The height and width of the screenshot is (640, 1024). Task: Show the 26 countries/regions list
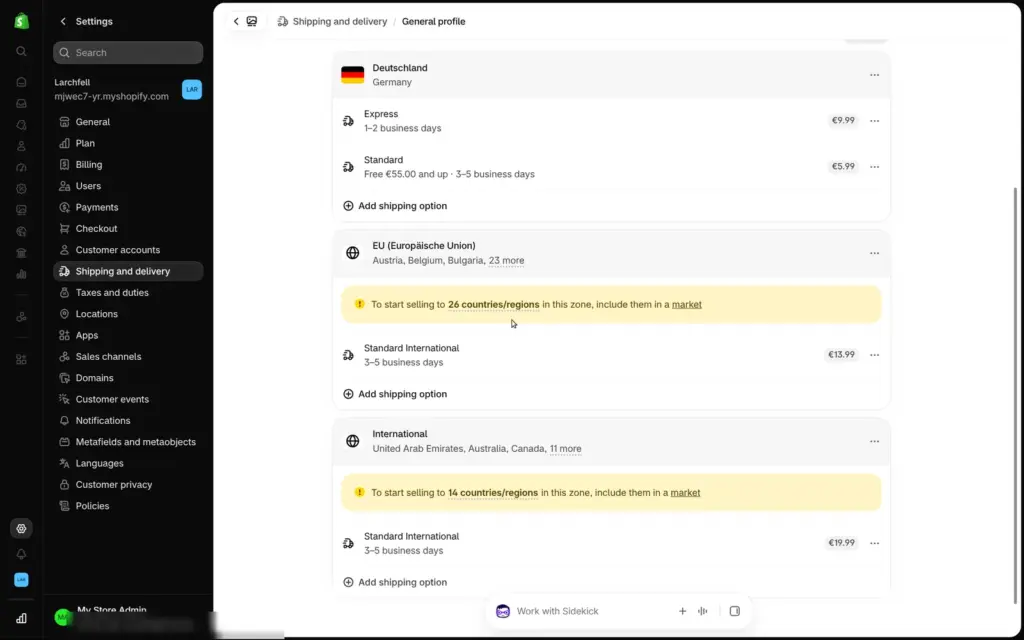[494, 304]
